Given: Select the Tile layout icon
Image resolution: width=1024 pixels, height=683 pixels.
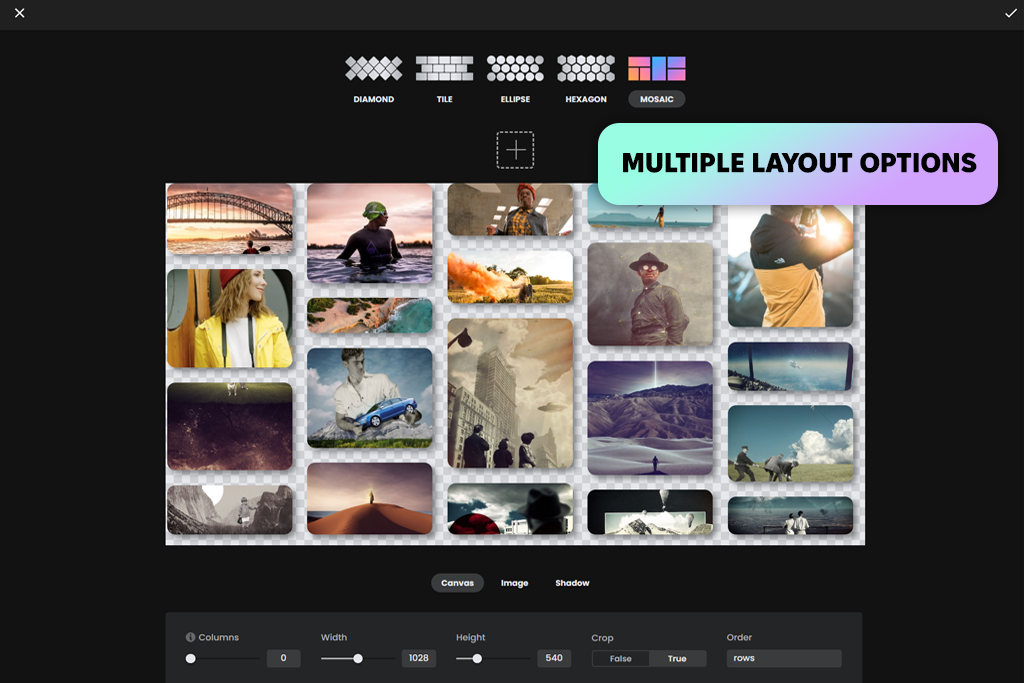Looking at the screenshot, I should click(x=444, y=68).
